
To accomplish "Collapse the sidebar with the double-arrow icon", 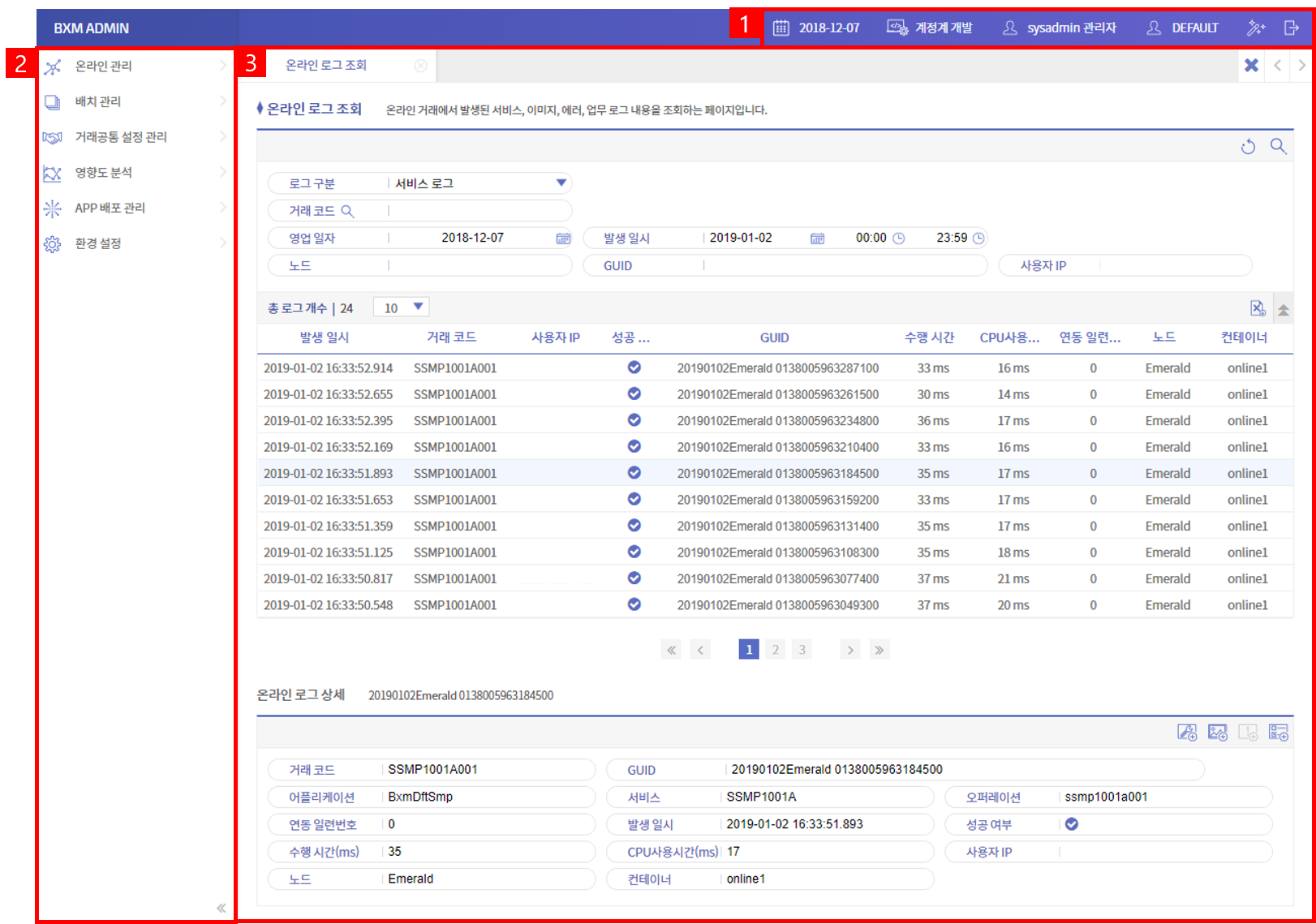I will pyautogui.click(x=221, y=908).
